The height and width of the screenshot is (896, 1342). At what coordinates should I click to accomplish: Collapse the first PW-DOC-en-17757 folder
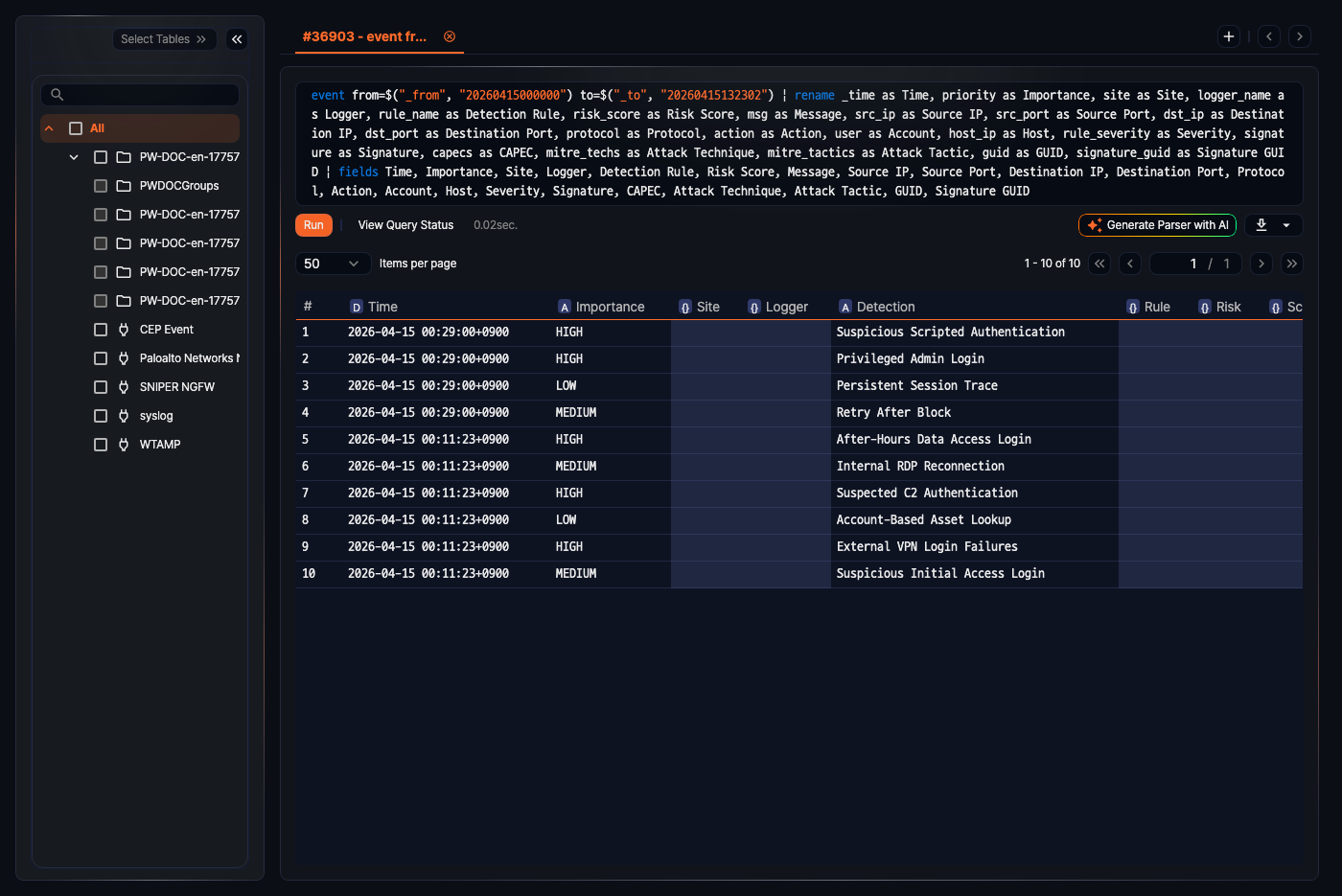pyautogui.click(x=74, y=157)
